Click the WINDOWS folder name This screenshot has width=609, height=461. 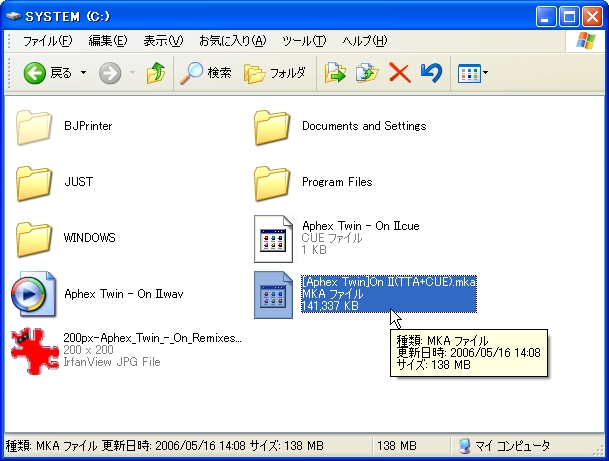click(90, 238)
